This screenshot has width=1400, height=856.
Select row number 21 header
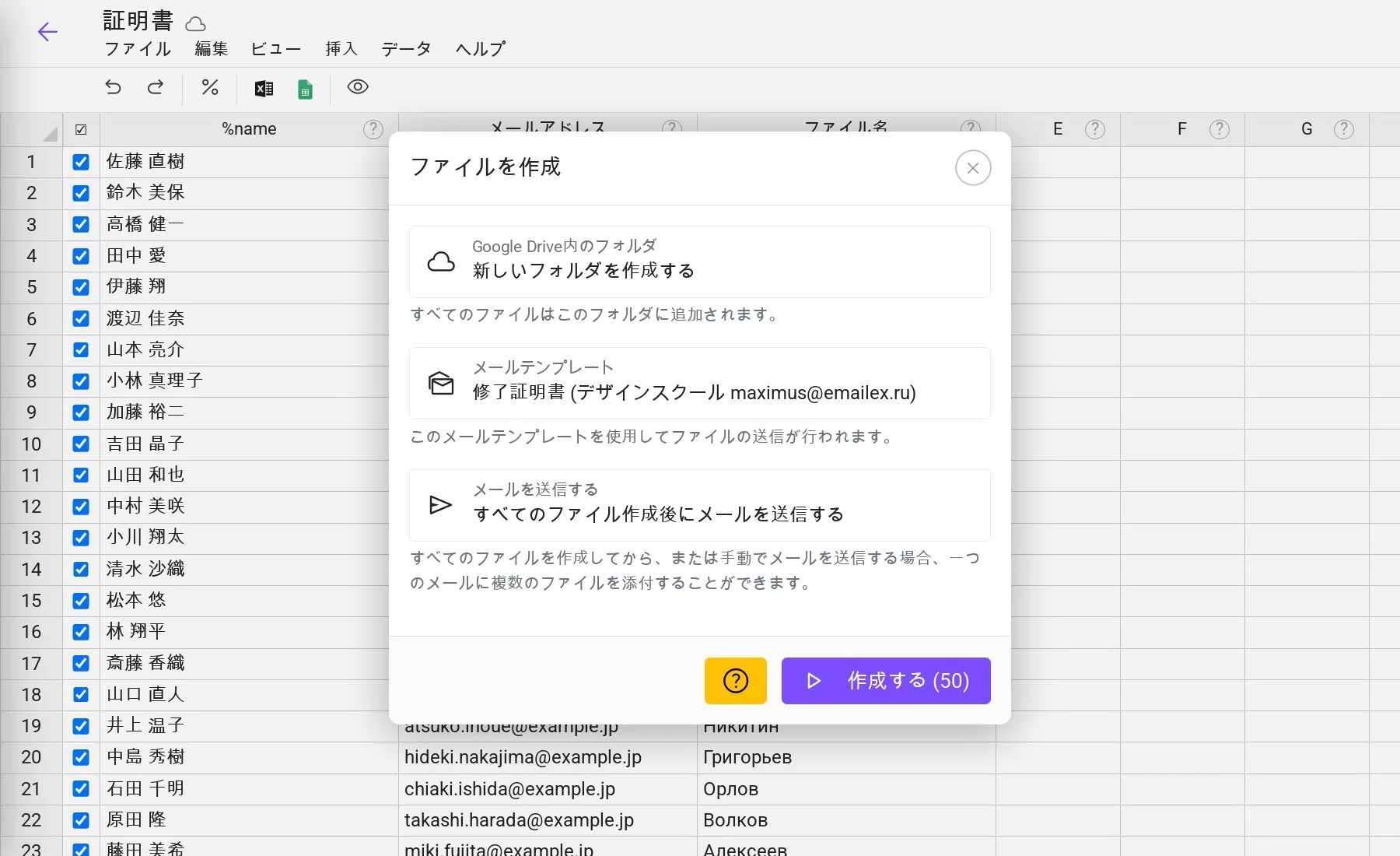pos(31,789)
